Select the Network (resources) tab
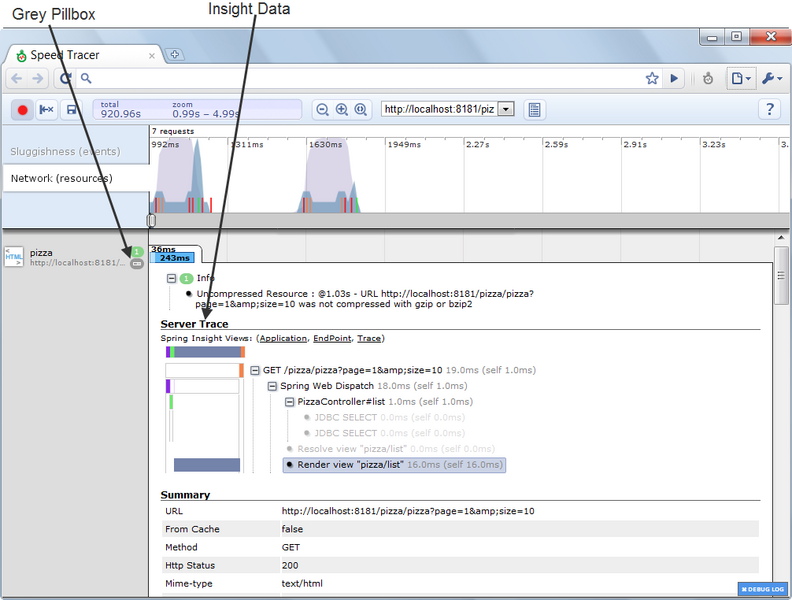 click(61, 178)
